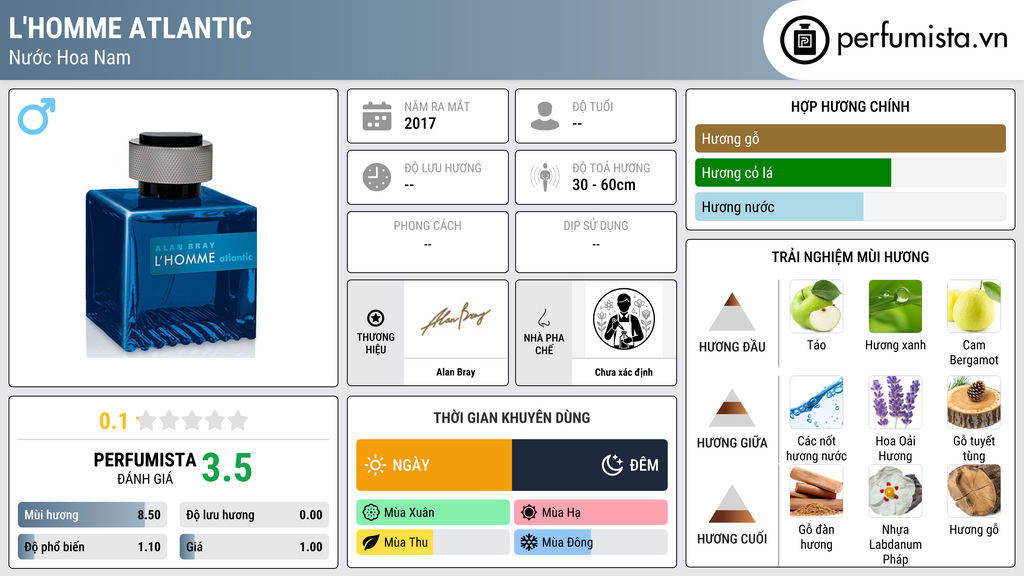This screenshot has width=1024, height=576.
Task: Open the Các nốt hương nước image
Action: coord(816,402)
